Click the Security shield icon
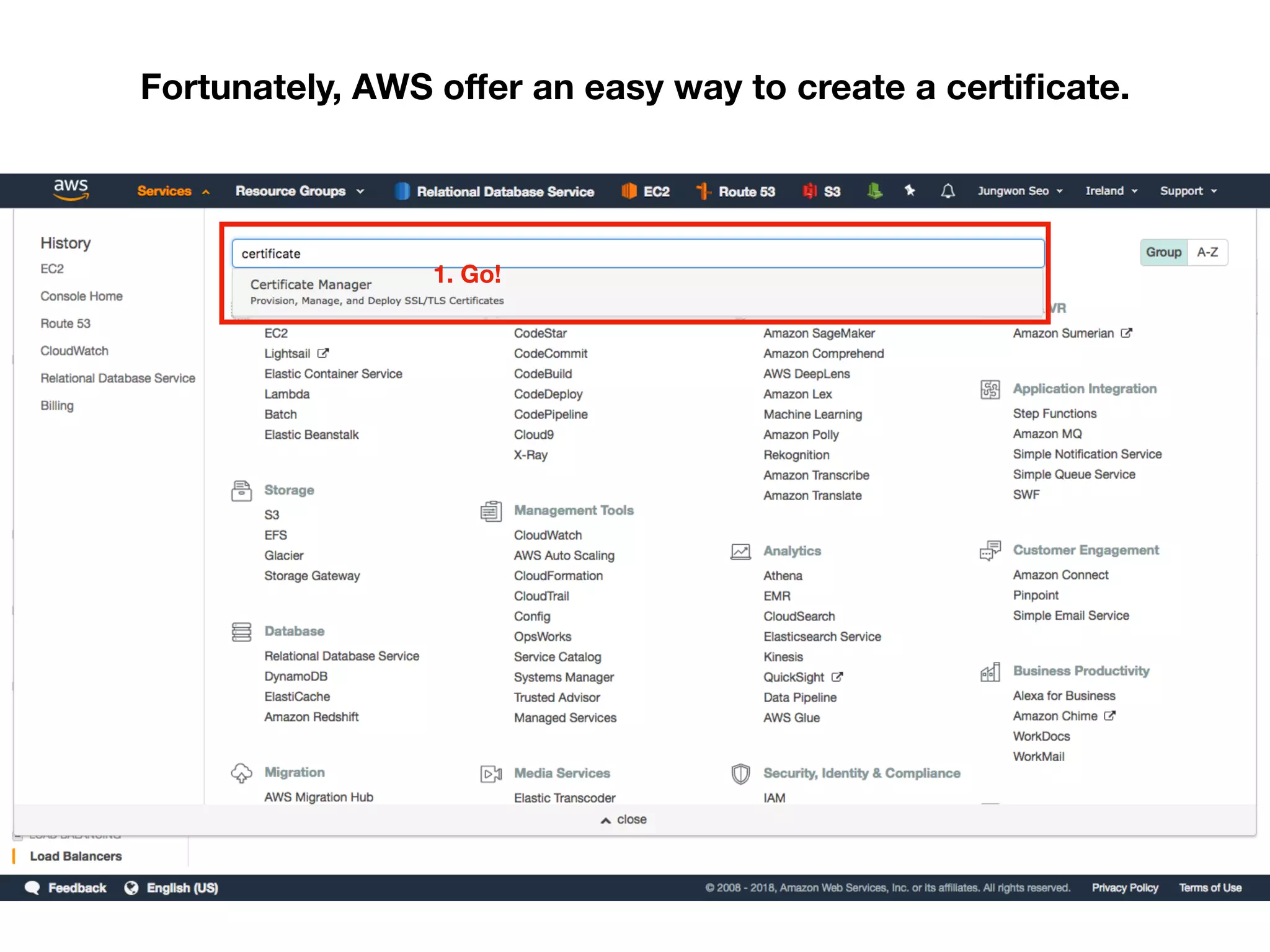This screenshot has width=1270, height=952. click(x=740, y=773)
